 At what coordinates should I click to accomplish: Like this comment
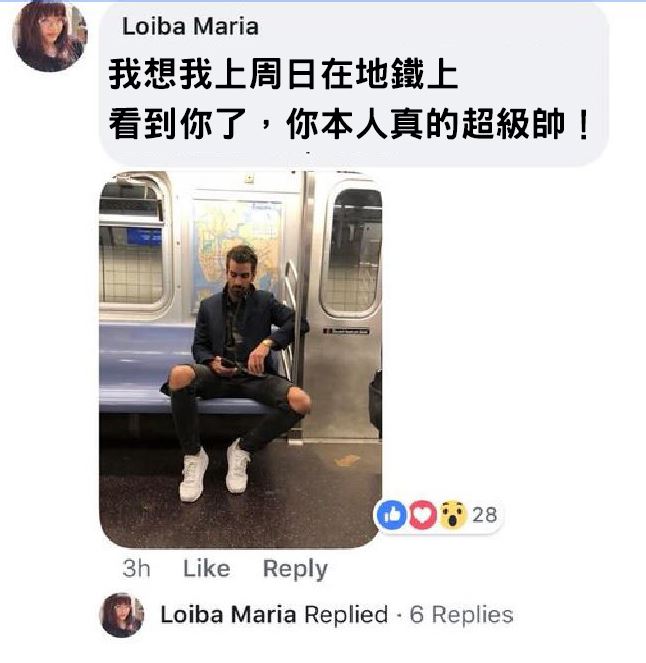[207, 568]
